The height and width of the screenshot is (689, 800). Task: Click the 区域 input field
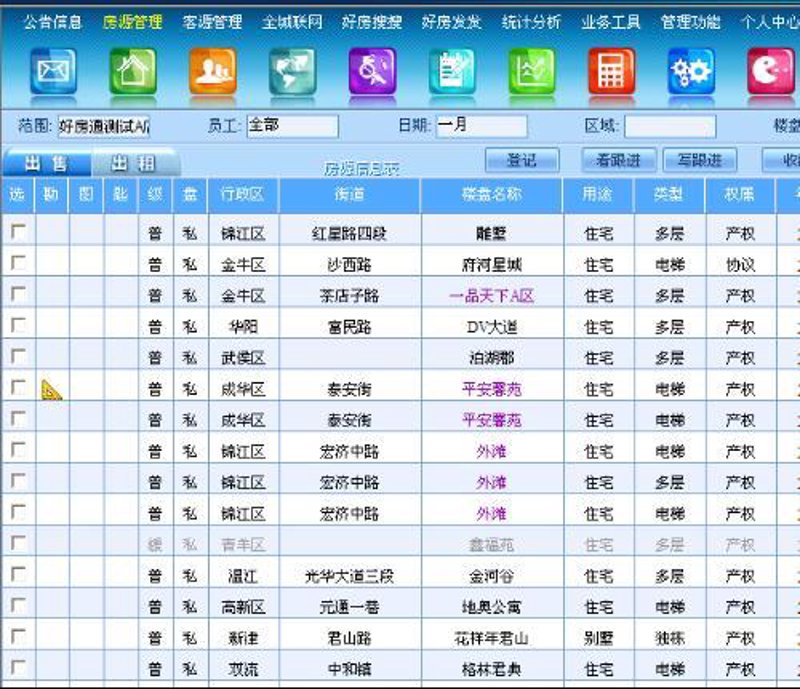[x=670, y=126]
